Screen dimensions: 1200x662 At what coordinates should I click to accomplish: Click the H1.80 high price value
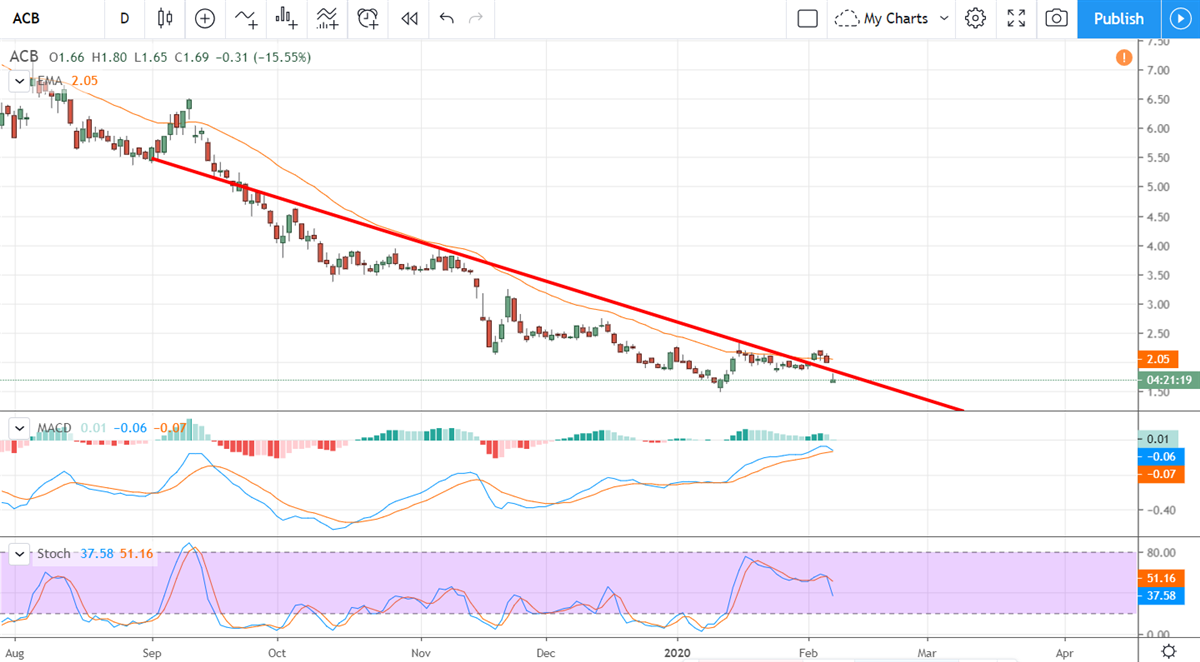pos(109,57)
